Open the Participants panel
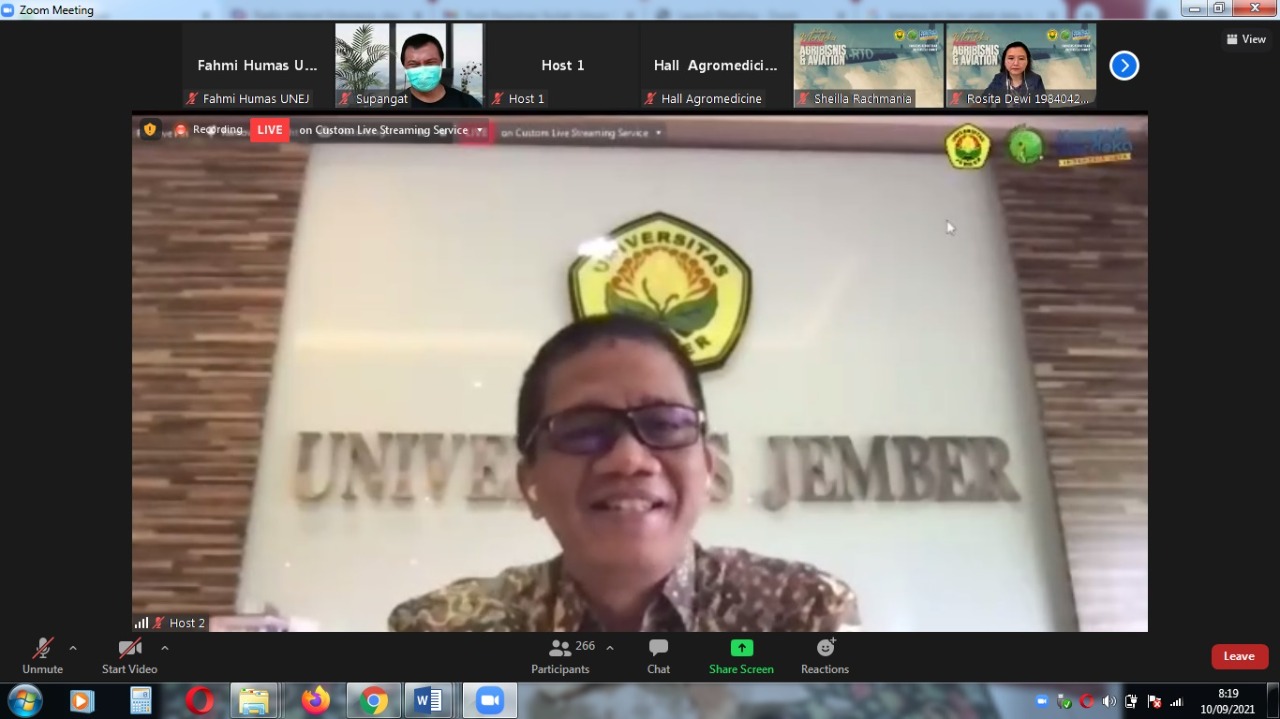Viewport: 1280px width, 719px height. [560, 655]
